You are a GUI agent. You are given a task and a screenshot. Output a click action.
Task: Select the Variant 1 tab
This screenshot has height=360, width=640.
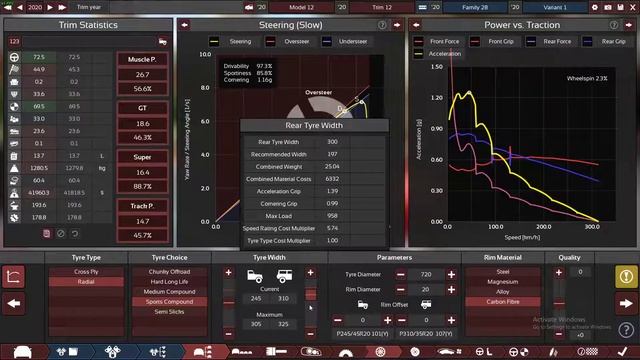(555, 7)
